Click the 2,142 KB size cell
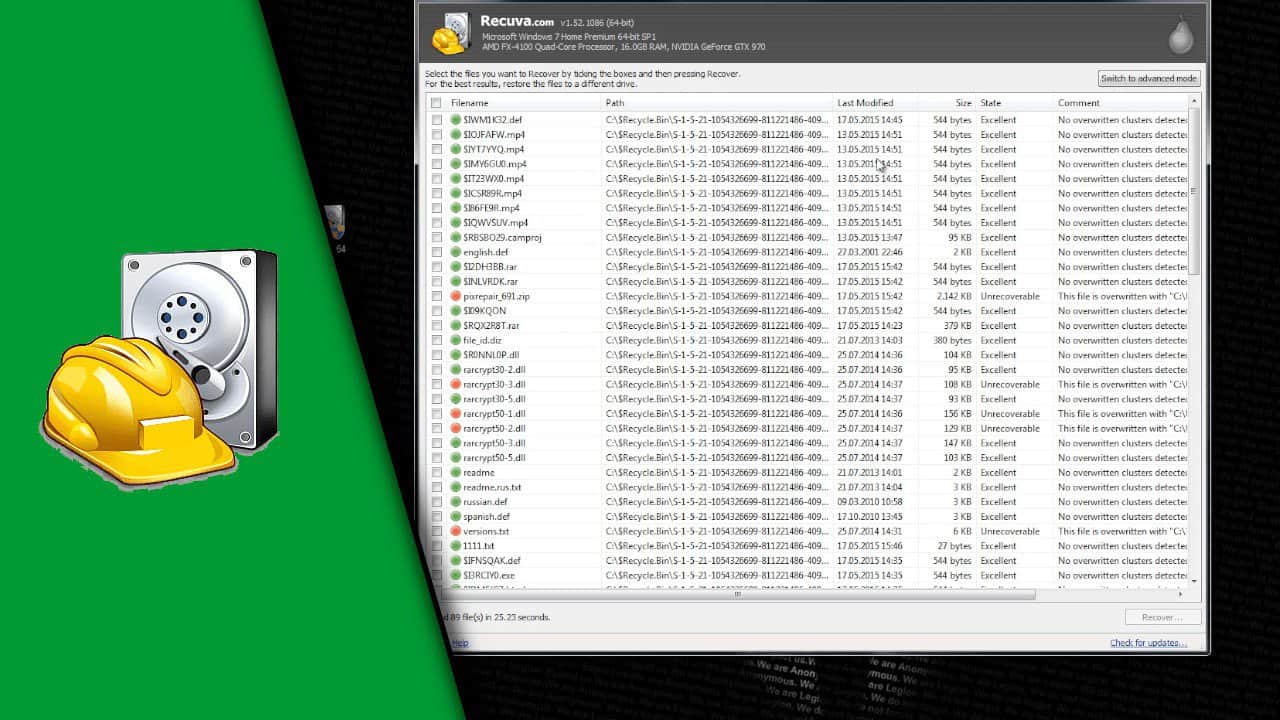Screen dimensions: 1280x720 tap(954, 296)
